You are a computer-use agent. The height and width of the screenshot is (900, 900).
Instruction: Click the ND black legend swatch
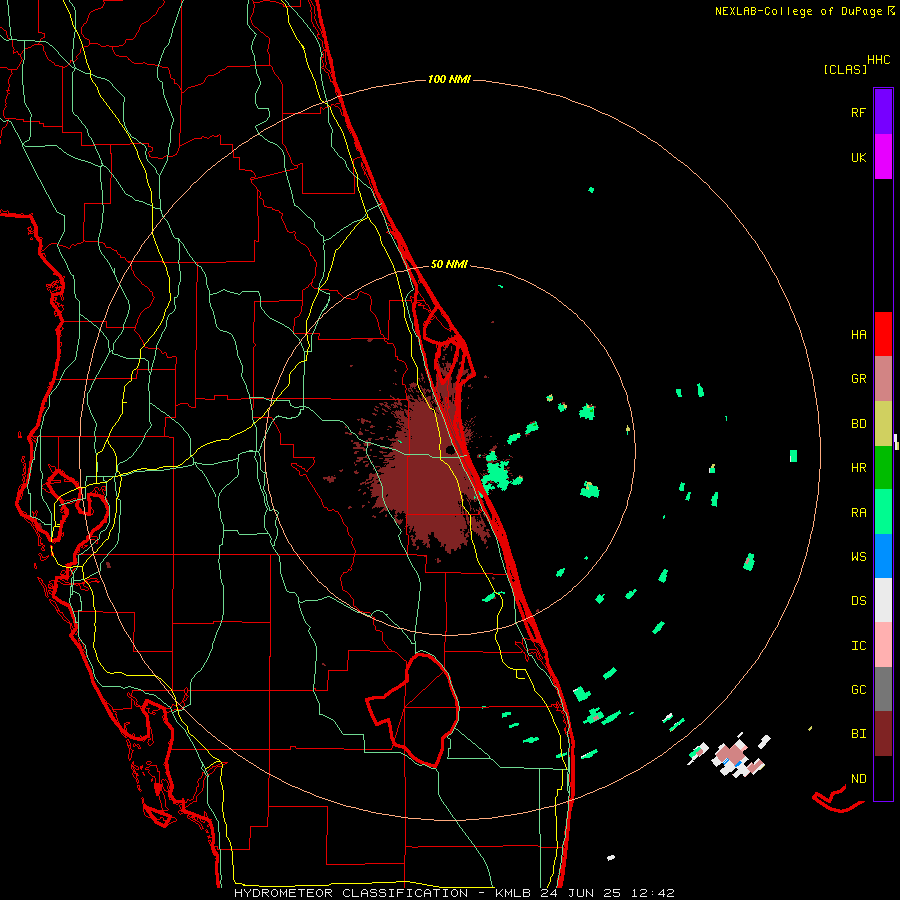(883, 778)
